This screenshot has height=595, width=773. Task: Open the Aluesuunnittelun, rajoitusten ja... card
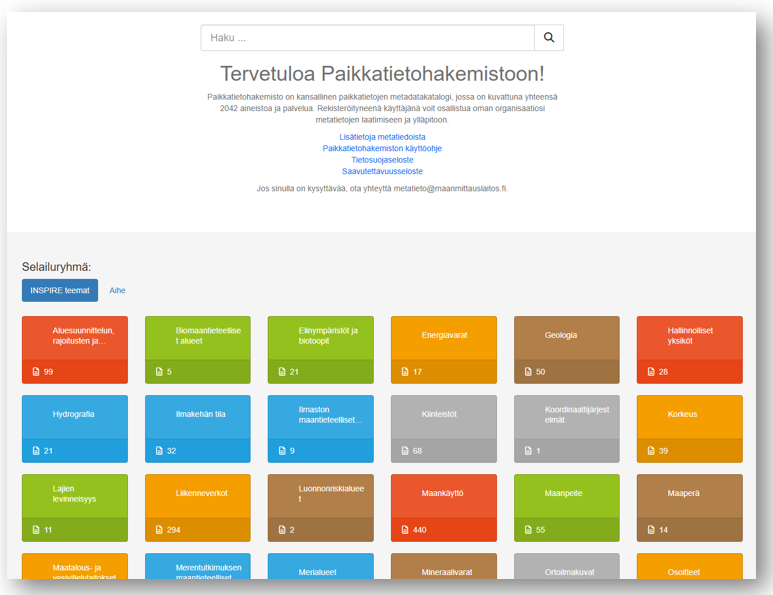pos(75,350)
